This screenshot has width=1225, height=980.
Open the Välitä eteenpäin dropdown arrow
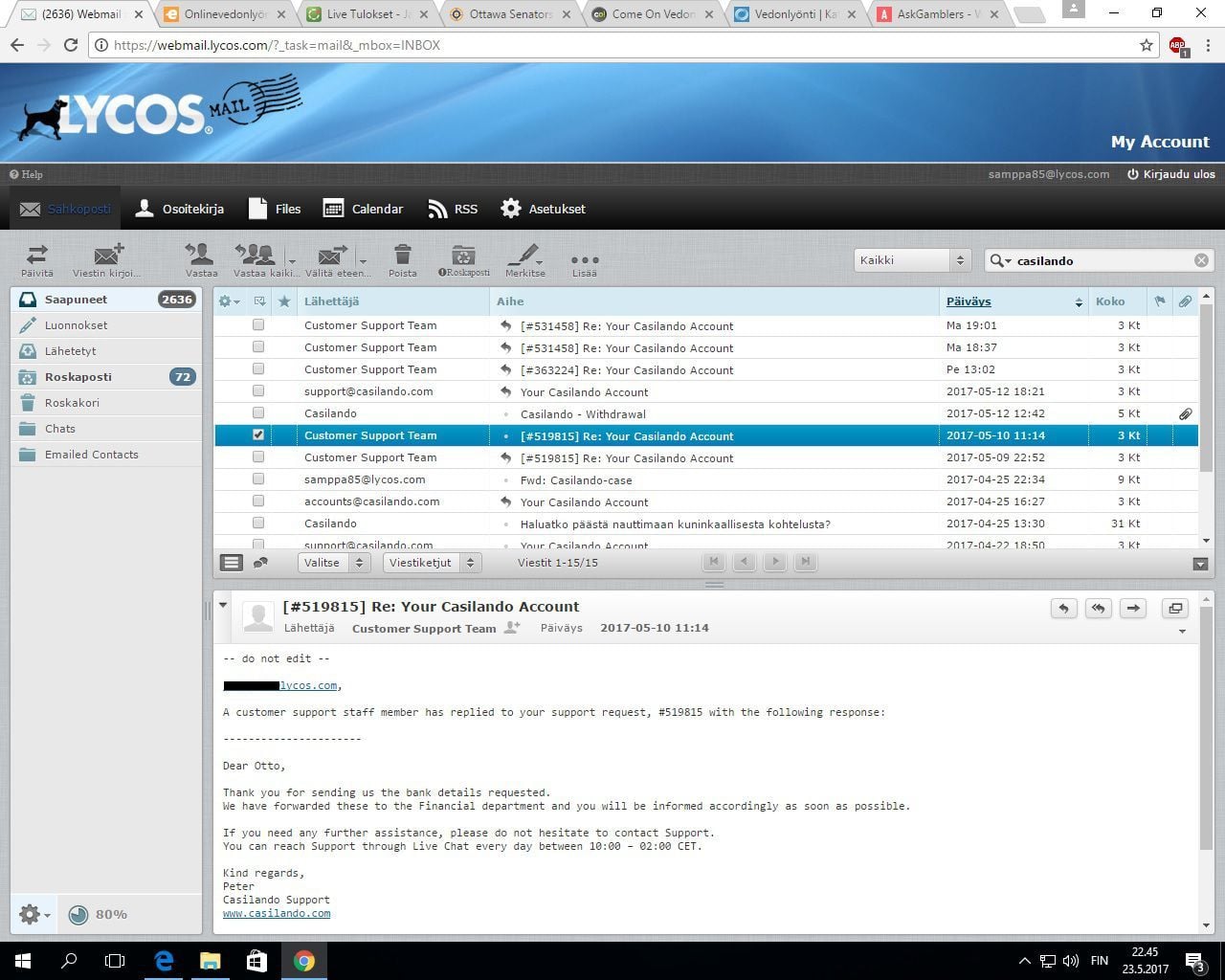pyautogui.click(x=363, y=259)
